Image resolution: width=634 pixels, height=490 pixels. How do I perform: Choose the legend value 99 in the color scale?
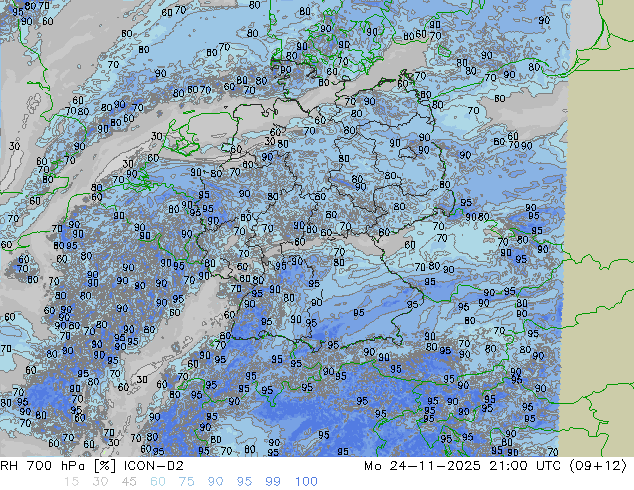coord(273,482)
